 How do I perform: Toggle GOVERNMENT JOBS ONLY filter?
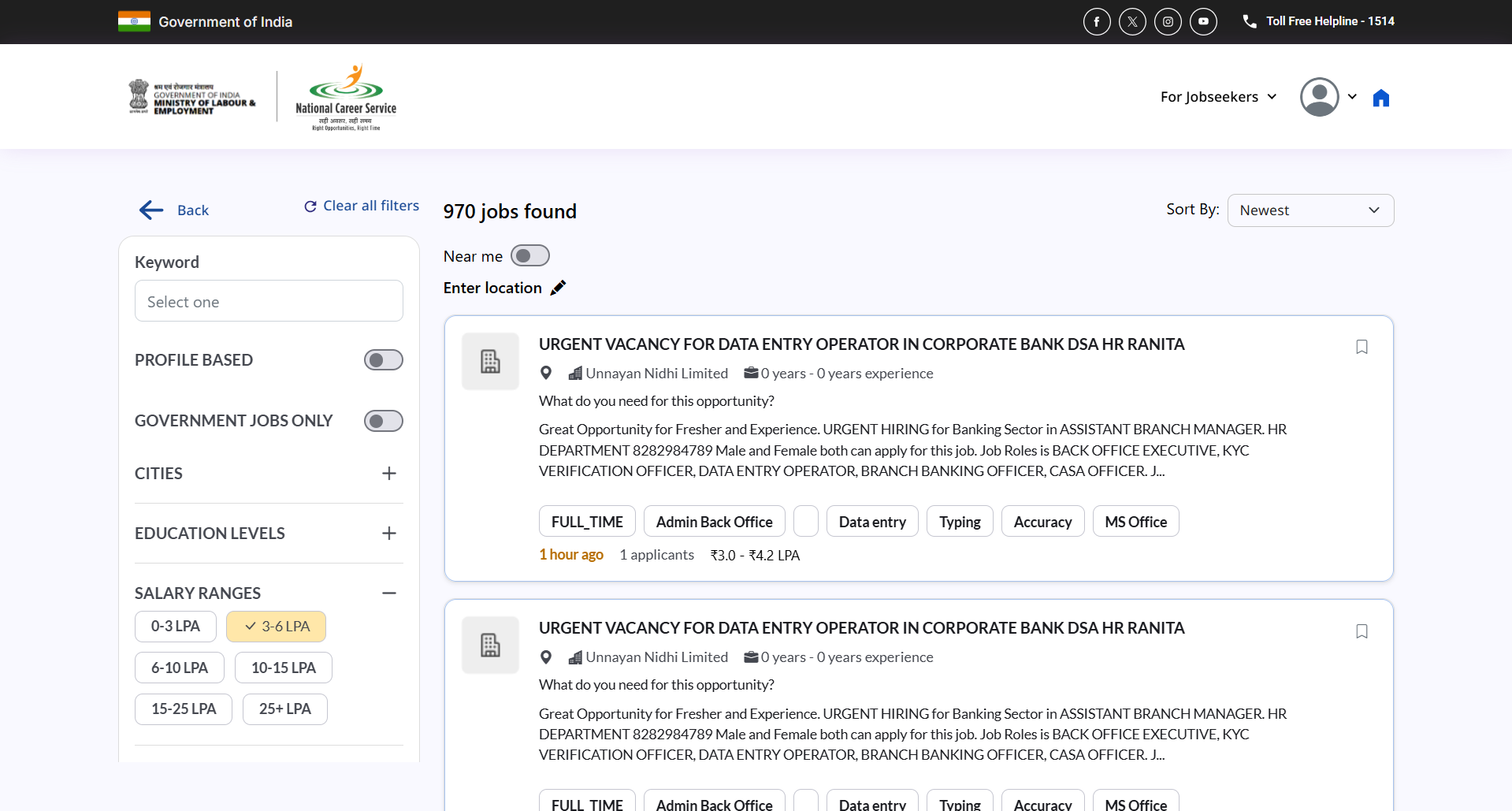click(383, 421)
